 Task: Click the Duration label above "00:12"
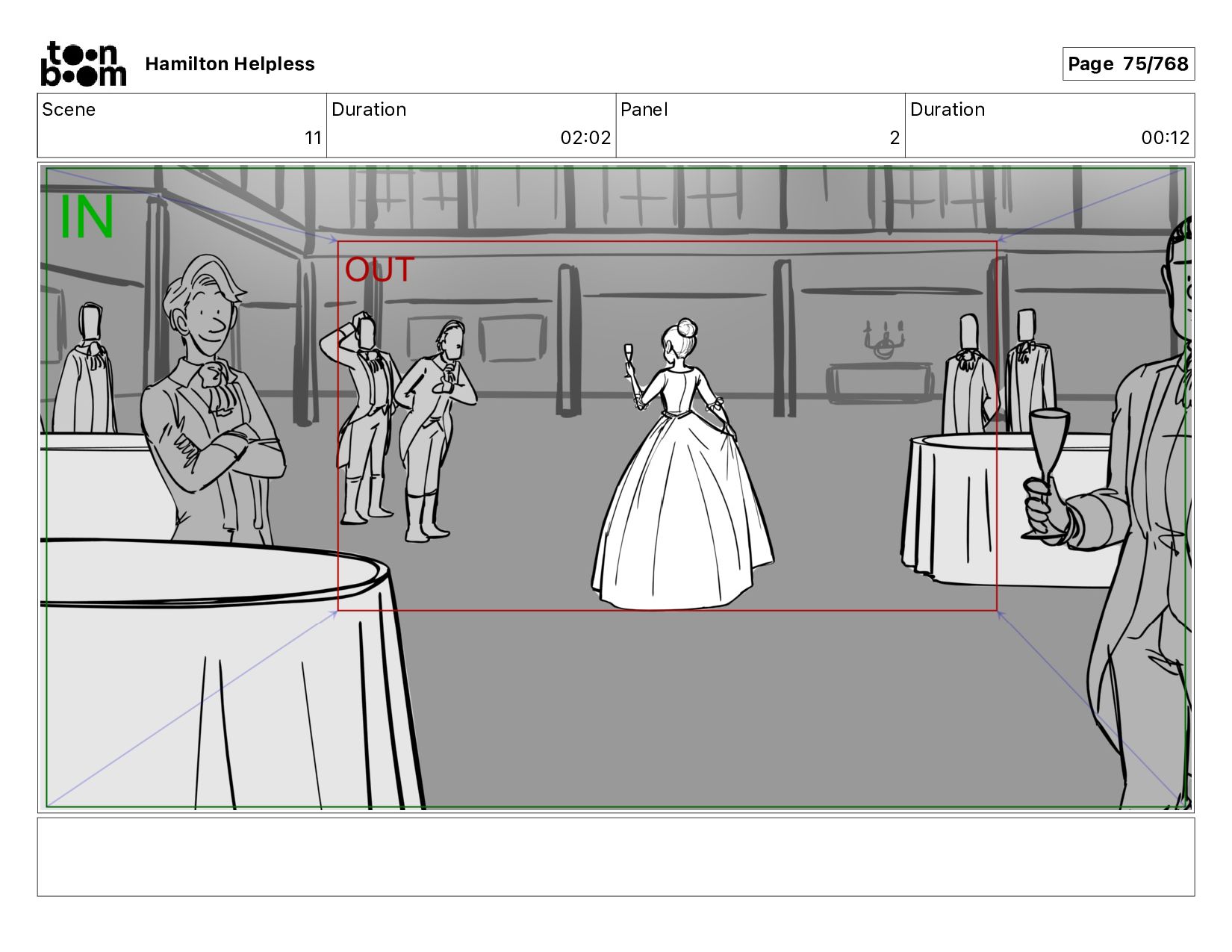pos(948,110)
